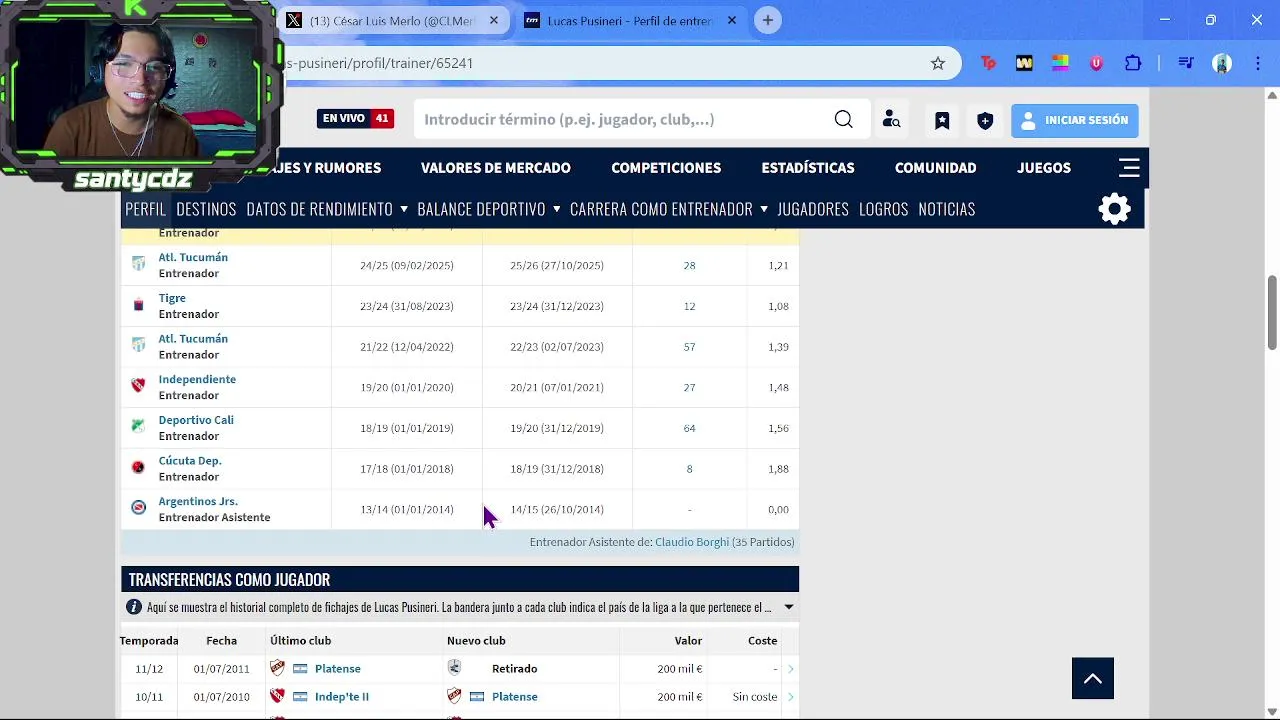Close the Lucas Pusineri tab
This screenshot has width=1280, height=720.
pyautogui.click(x=732, y=20)
